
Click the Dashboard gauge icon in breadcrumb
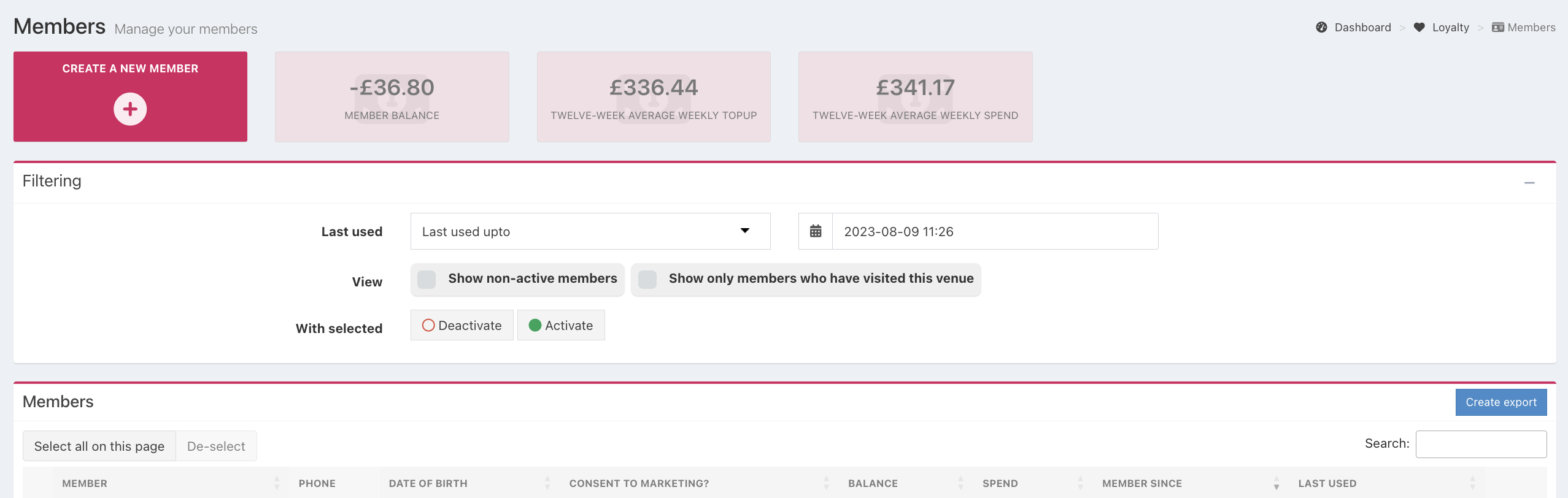1321,28
